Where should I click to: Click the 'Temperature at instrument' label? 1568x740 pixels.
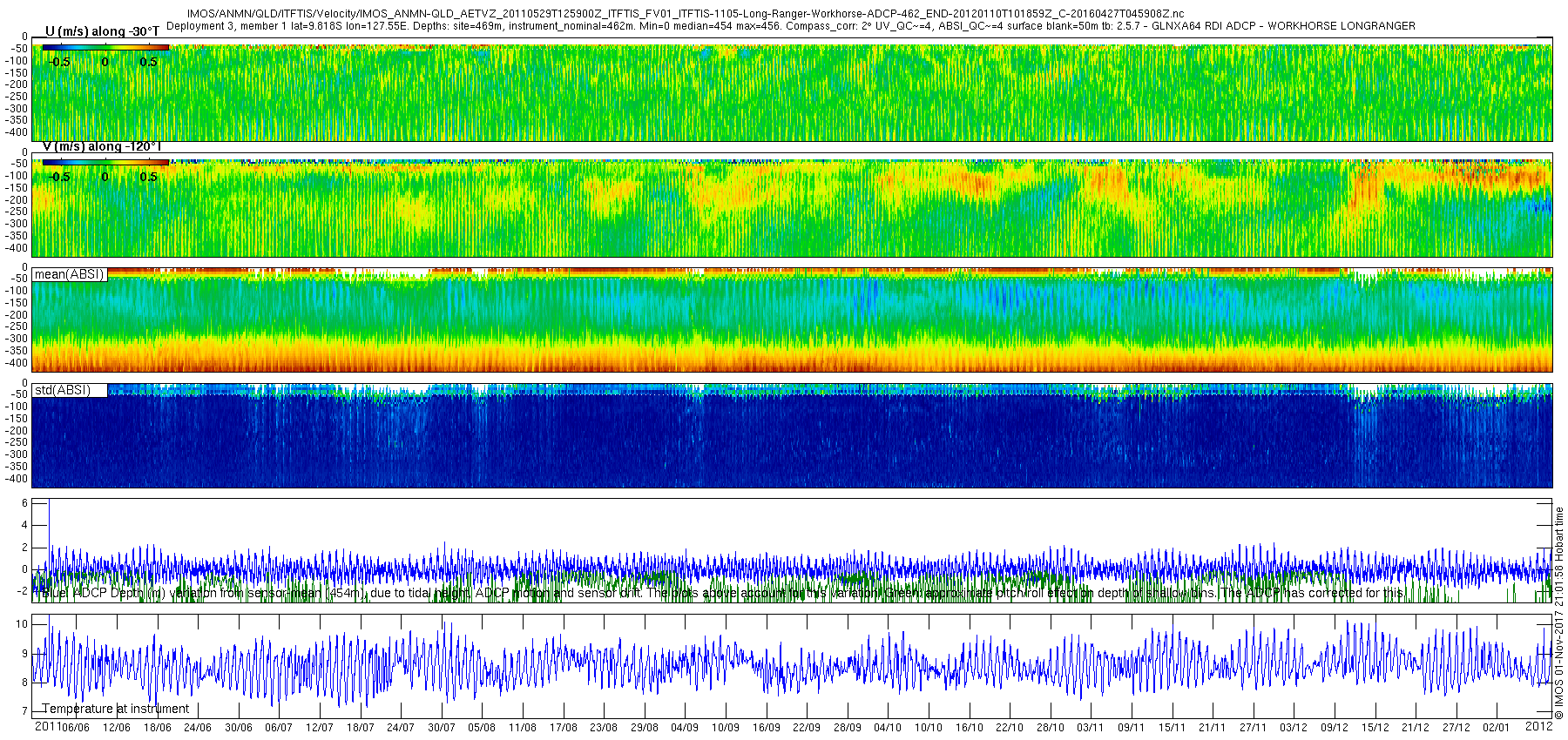[116, 709]
